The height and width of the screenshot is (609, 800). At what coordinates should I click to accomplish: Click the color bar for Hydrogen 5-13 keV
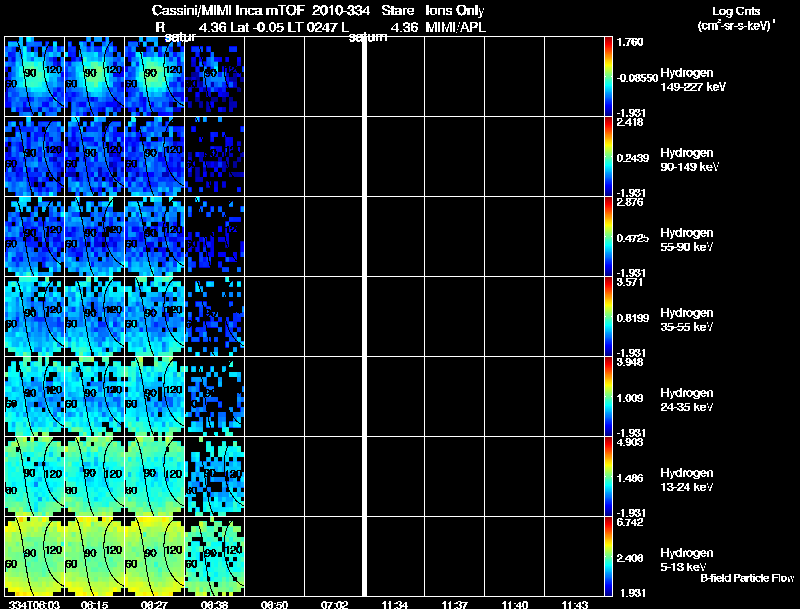[x=609, y=557]
